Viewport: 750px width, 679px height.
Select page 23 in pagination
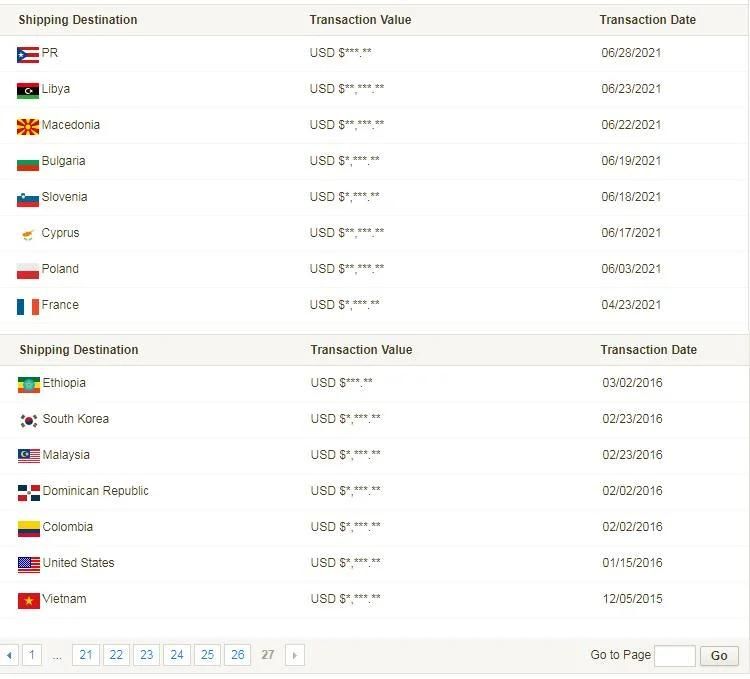tap(146, 655)
